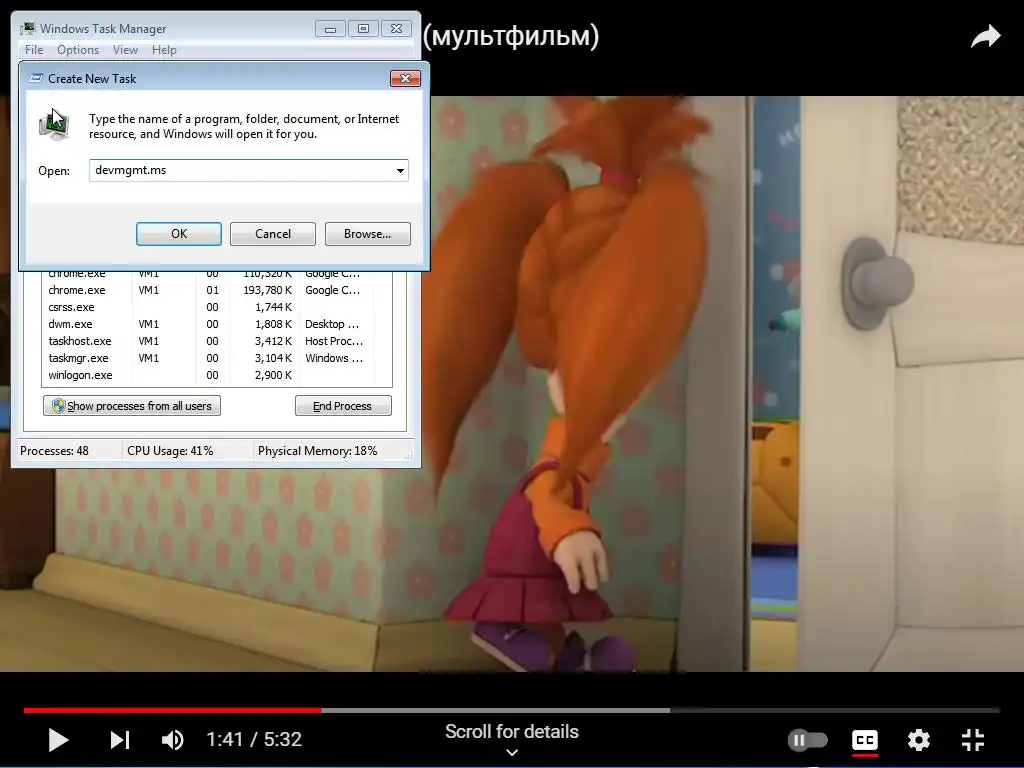Click the 1:41 / 5:32 time display
1024x768 pixels.
254,739
